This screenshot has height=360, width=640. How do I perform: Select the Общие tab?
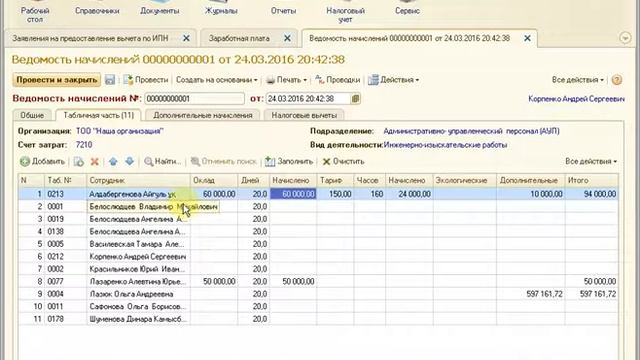tap(32, 116)
